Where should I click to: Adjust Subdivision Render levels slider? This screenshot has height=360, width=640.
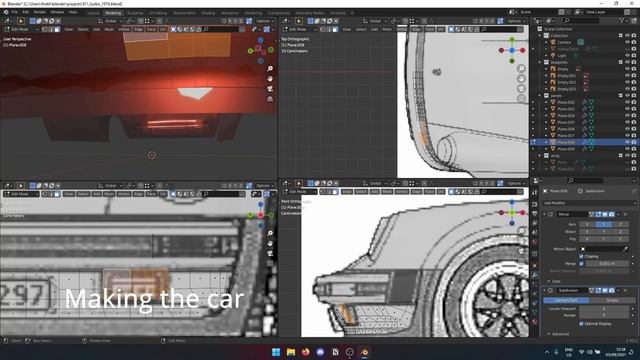[x=604, y=315]
